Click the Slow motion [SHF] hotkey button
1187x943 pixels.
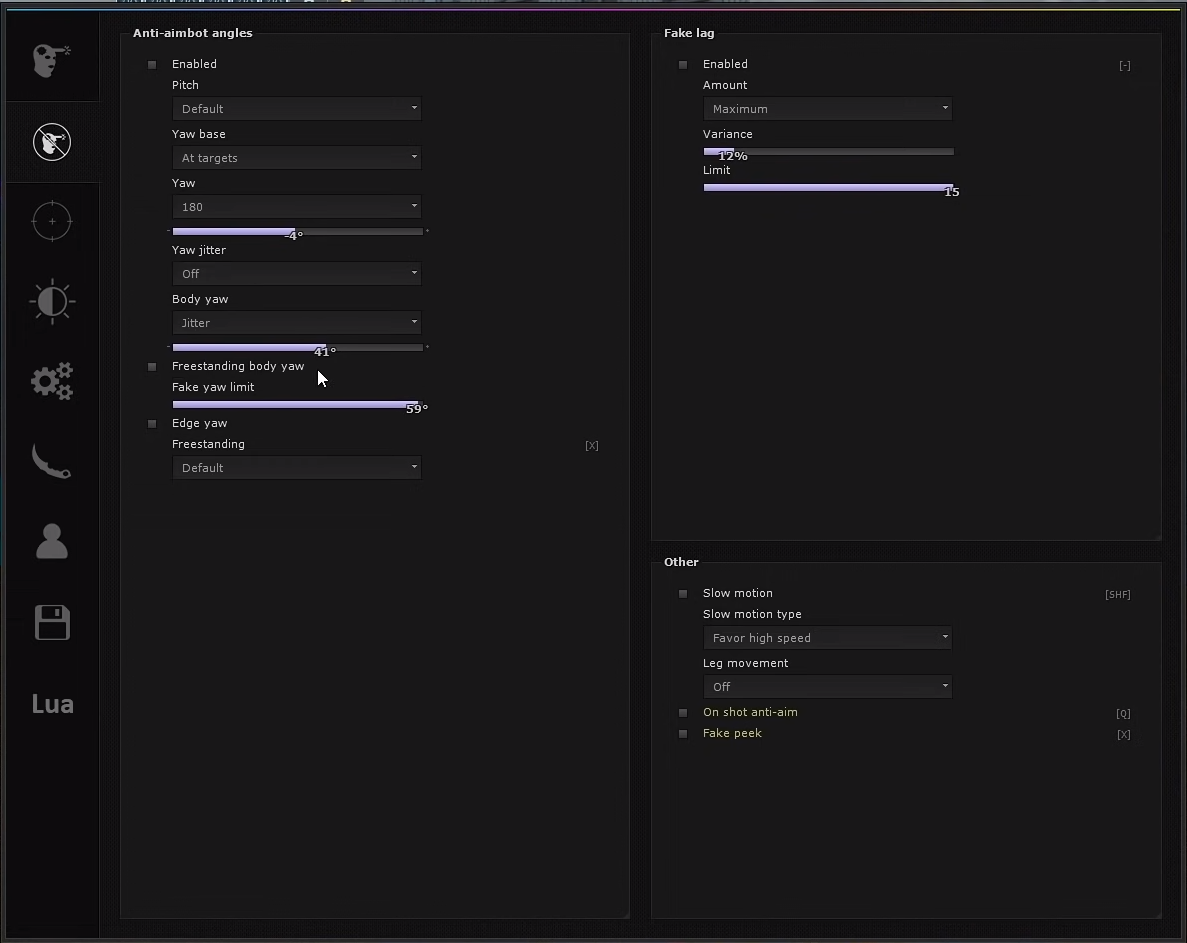[1117, 595]
